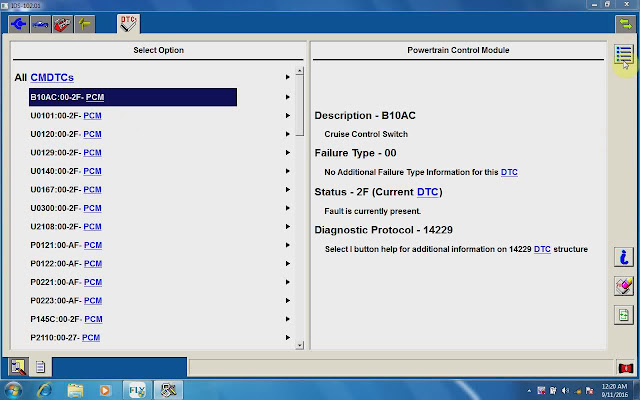Click the document page icon at bottom left
Image resolution: width=640 pixels, height=400 pixels.
(x=40, y=367)
